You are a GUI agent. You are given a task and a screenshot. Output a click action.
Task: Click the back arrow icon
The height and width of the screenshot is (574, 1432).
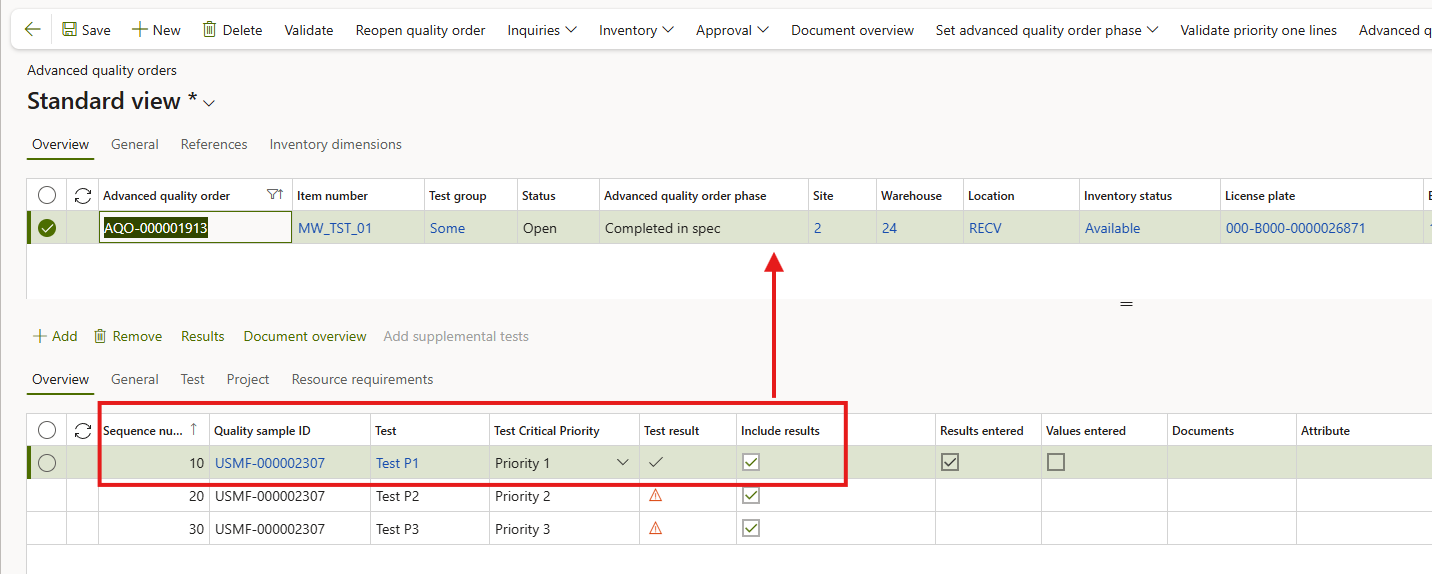(32, 30)
